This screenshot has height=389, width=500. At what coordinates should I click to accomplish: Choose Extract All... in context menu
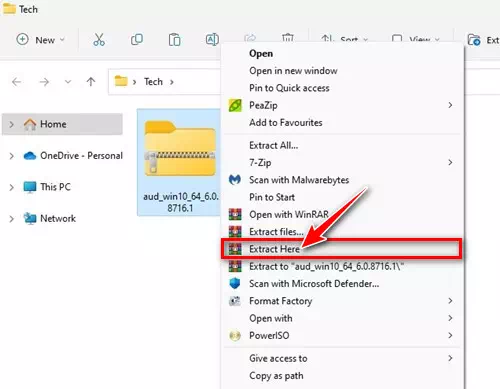pos(273,145)
